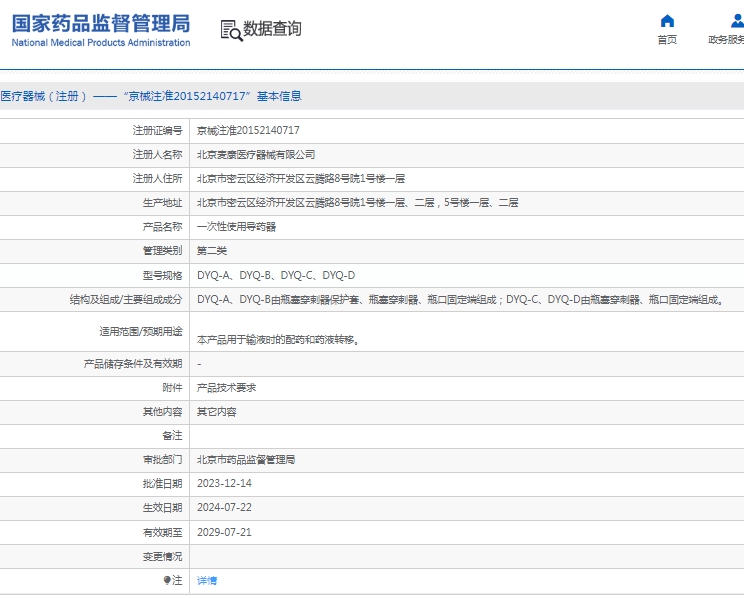Click effective date 2024-07-22
This screenshot has width=744, height=598.
[224, 507]
